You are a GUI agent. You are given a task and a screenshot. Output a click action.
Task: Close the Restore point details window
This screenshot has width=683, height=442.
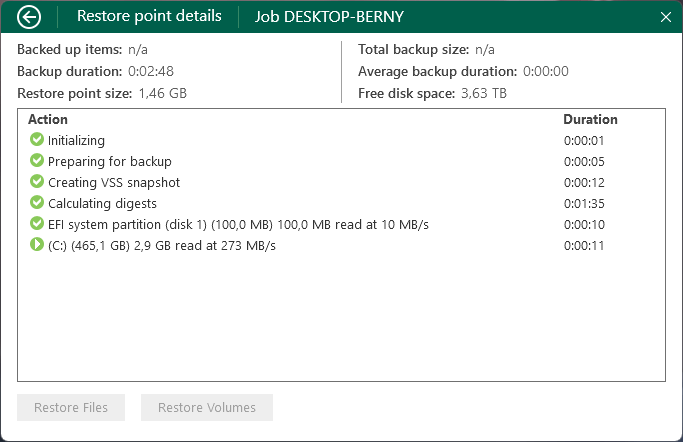point(666,17)
